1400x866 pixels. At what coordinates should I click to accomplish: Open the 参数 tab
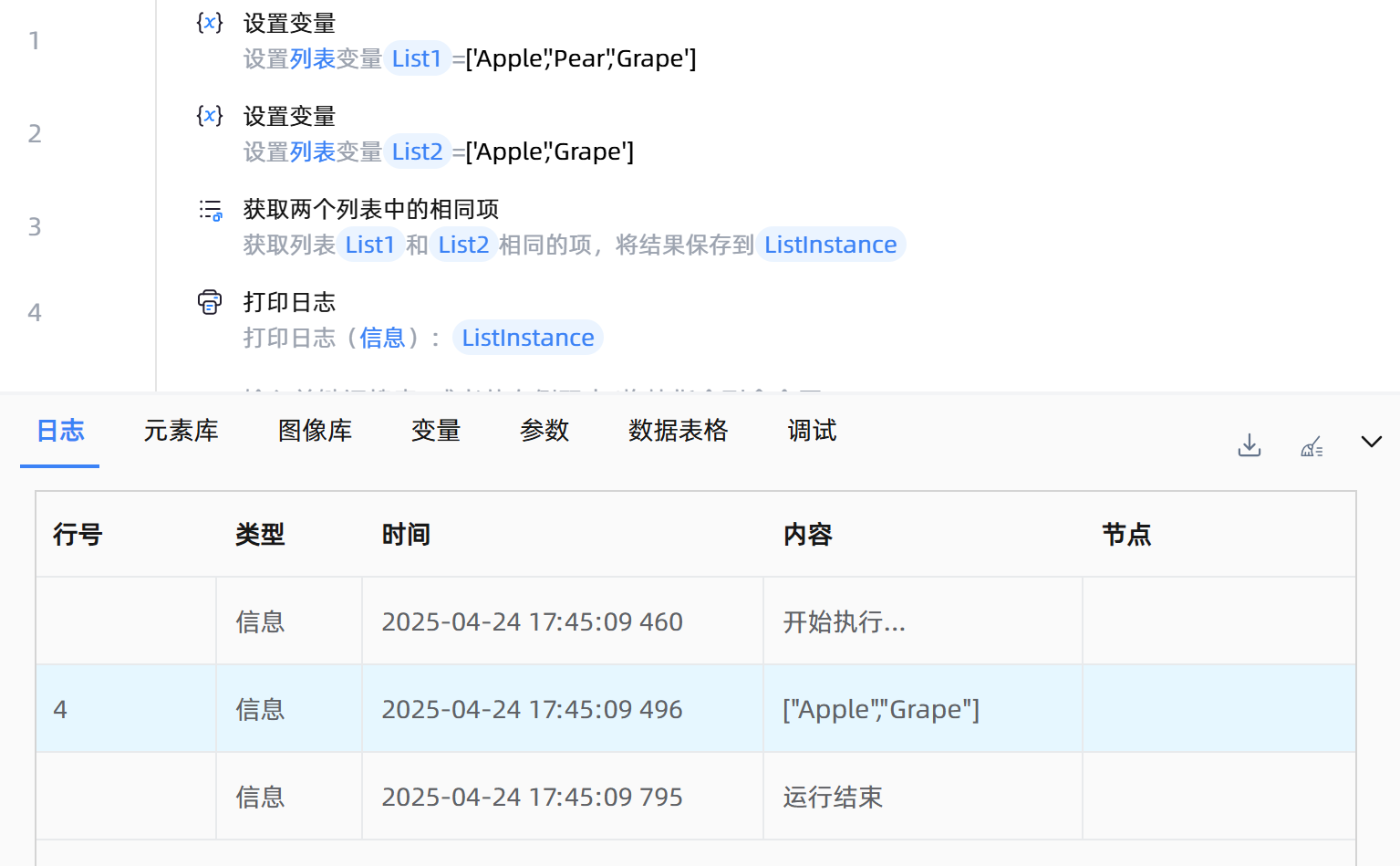pyautogui.click(x=544, y=431)
